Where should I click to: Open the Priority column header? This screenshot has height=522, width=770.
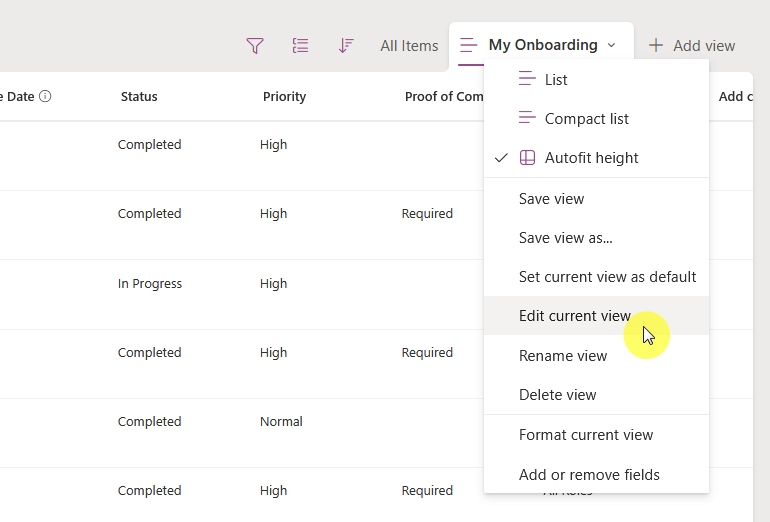tap(284, 97)
